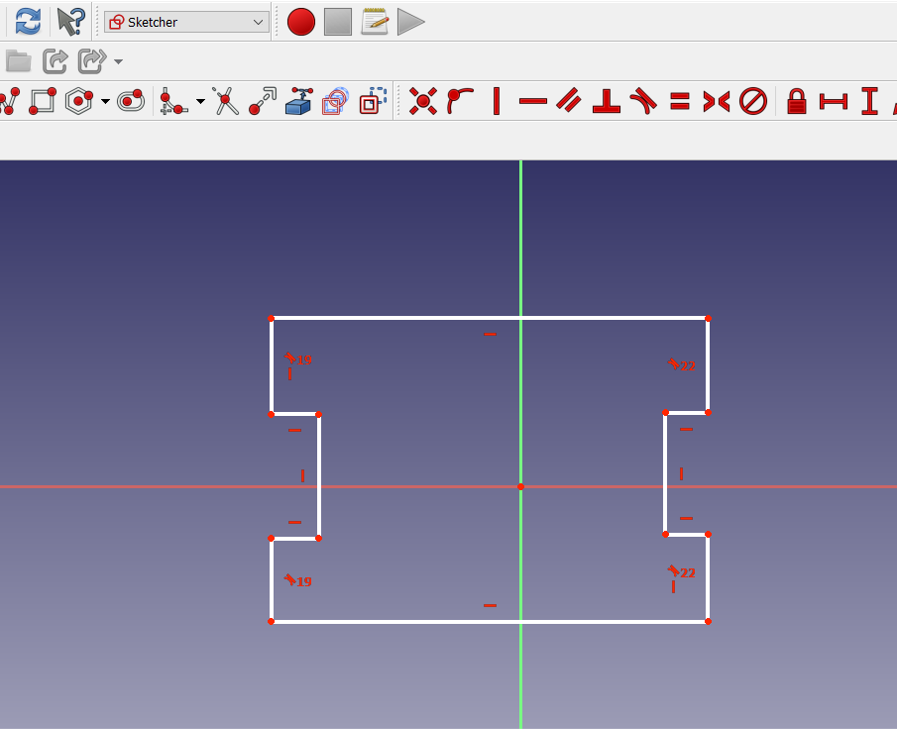Select vertical constraint marker in left notch
The width and height of the screenshot is (897, 729).
[303, 476]
